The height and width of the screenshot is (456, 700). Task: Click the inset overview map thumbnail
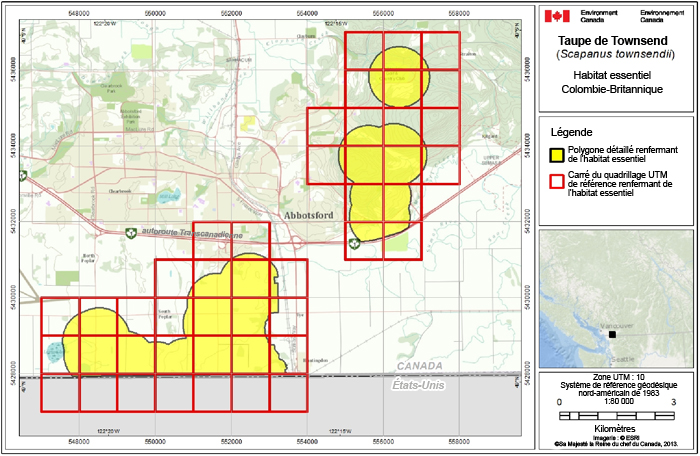(x=615, y=300)
